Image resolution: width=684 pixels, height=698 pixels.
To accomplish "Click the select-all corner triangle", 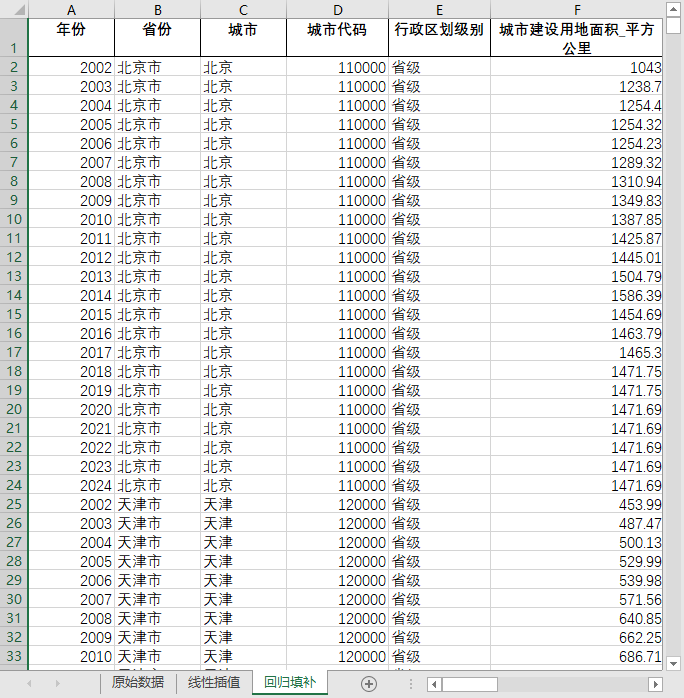I will (19, 9).
